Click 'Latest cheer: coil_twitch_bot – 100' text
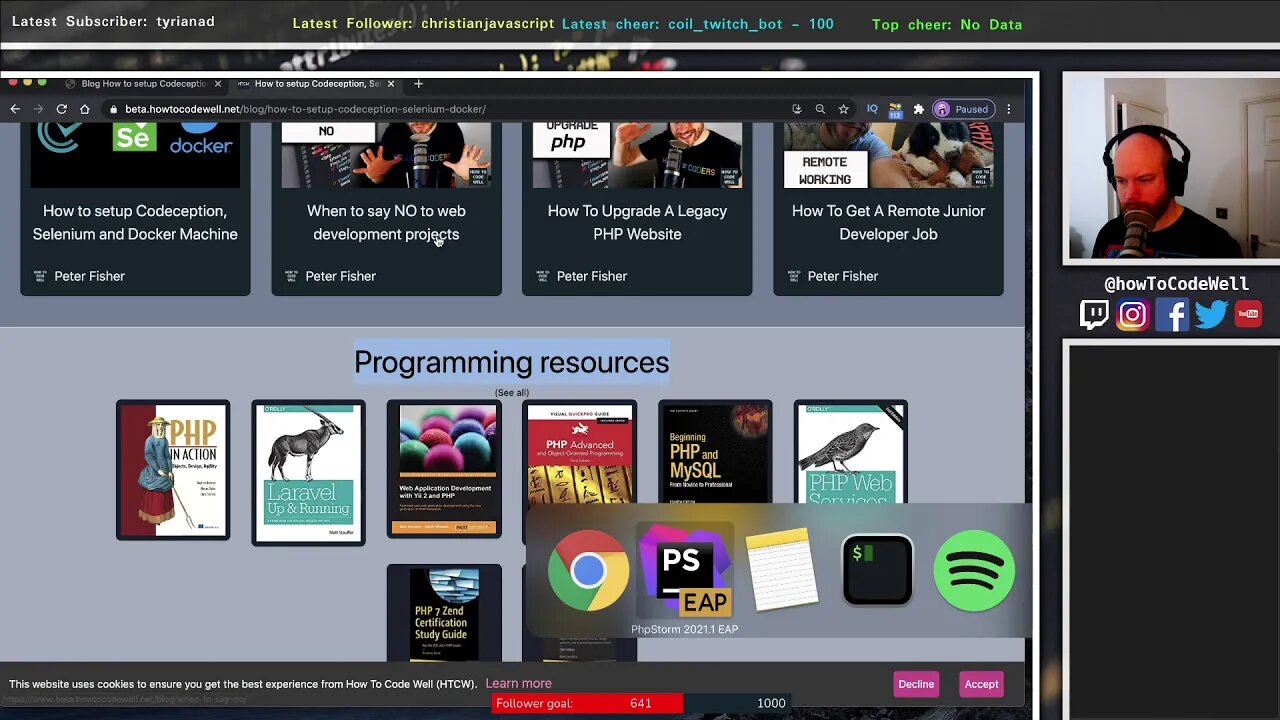 pos(698,24)
